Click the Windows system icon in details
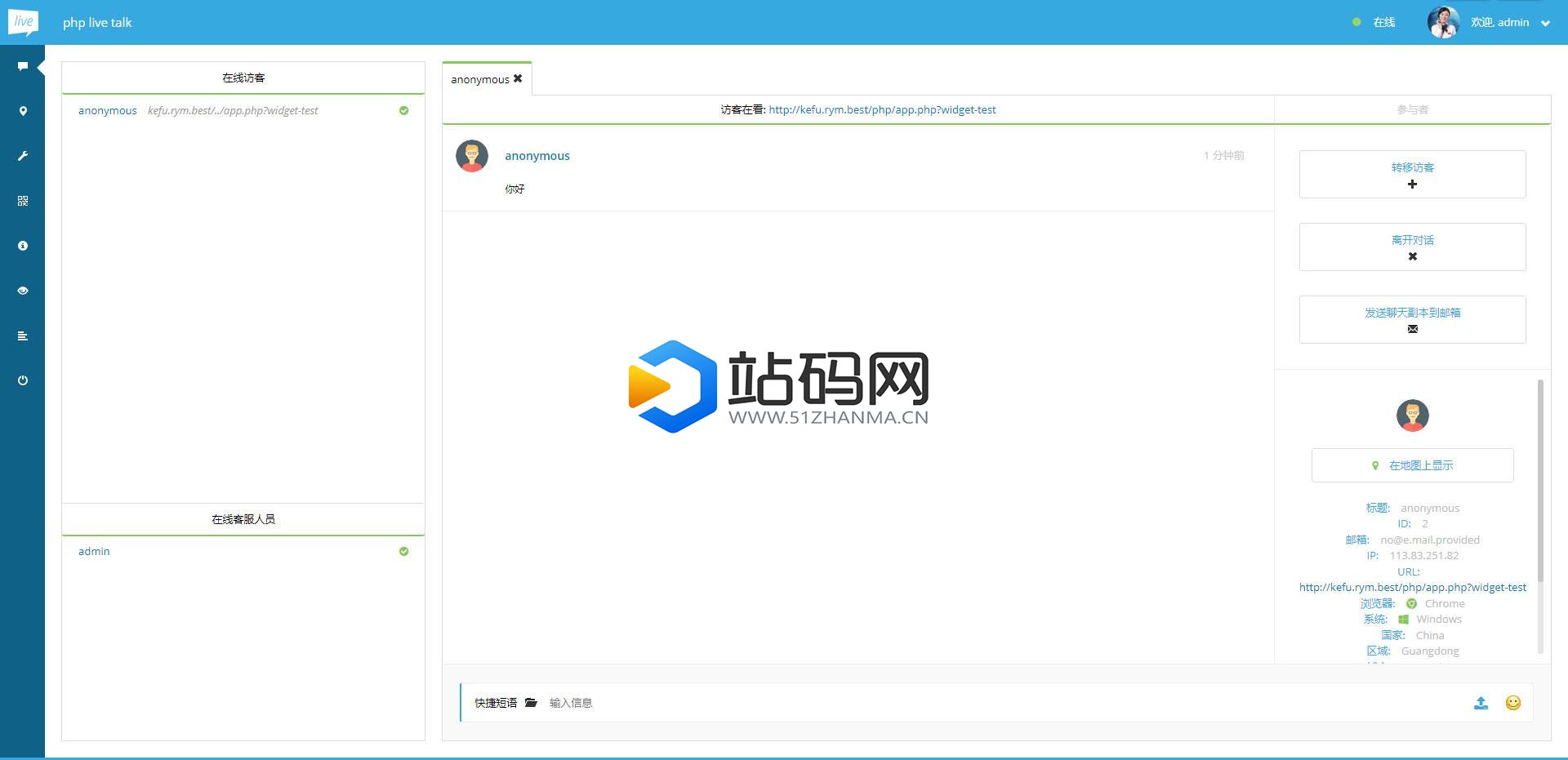1568x760 pixels. tap(1403, 620)
